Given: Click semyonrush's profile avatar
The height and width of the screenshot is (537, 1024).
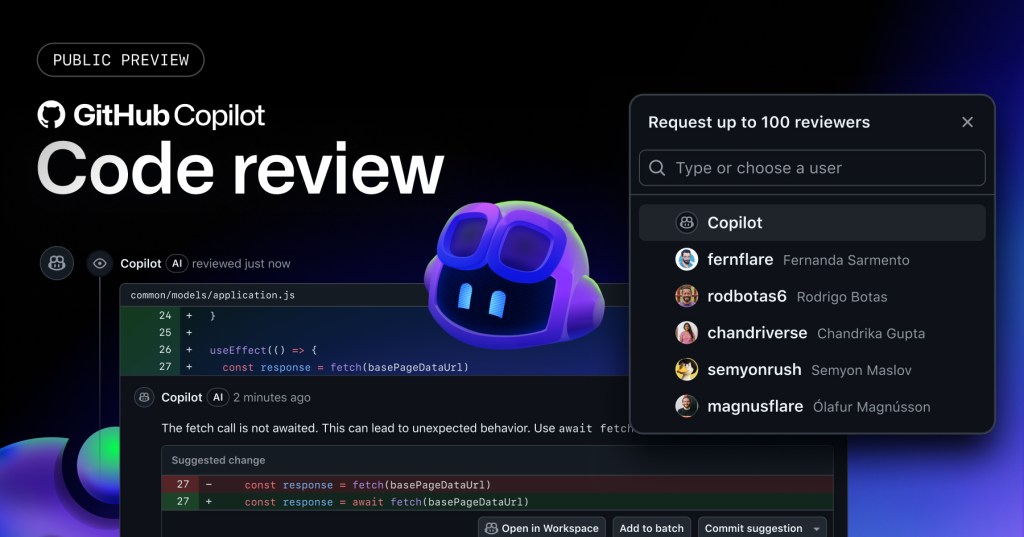Looking at the screenshot, I should [686, 370].
